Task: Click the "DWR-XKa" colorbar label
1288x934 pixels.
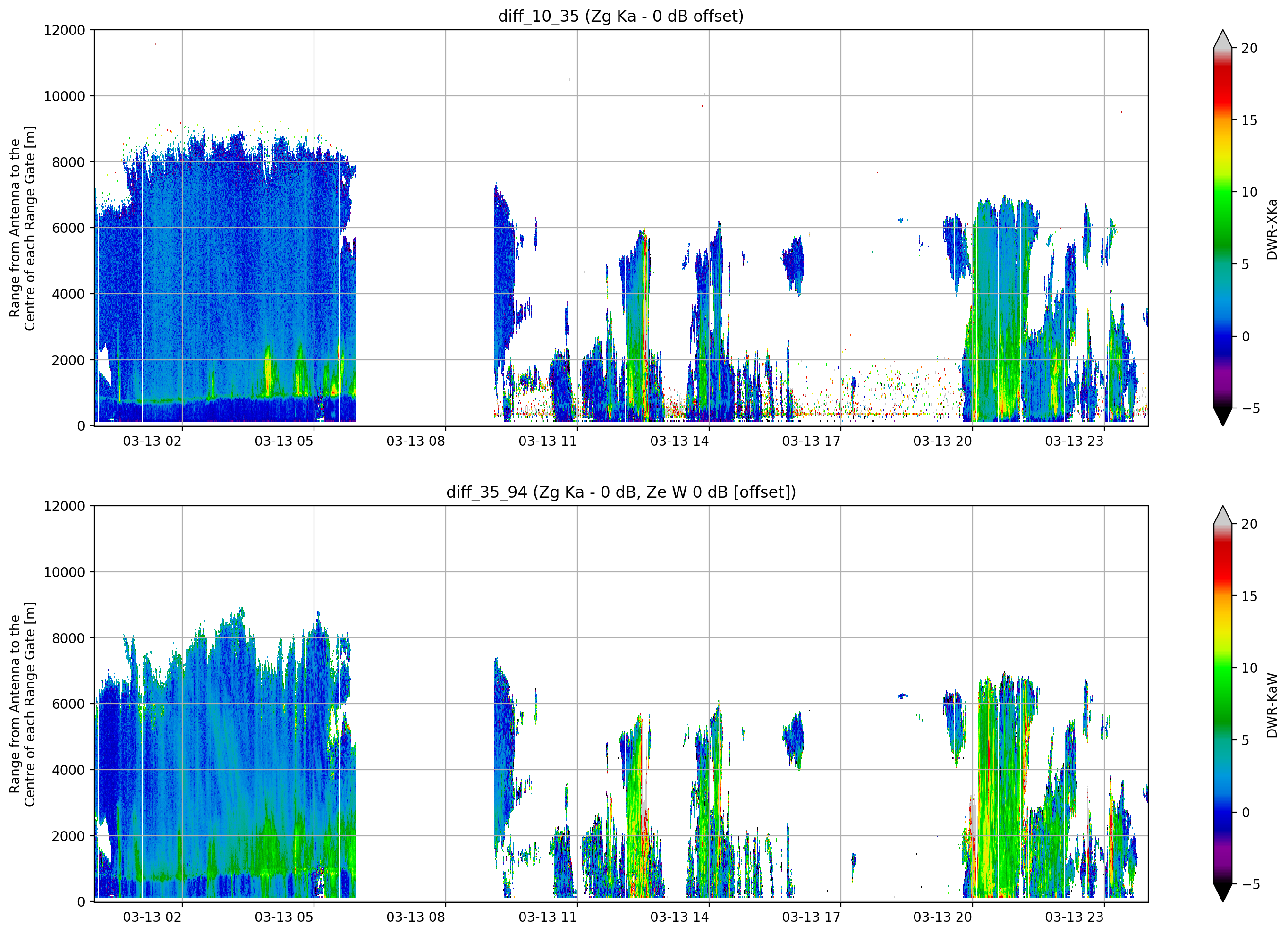Action: pyautogui.click(x=1271, y=229)
